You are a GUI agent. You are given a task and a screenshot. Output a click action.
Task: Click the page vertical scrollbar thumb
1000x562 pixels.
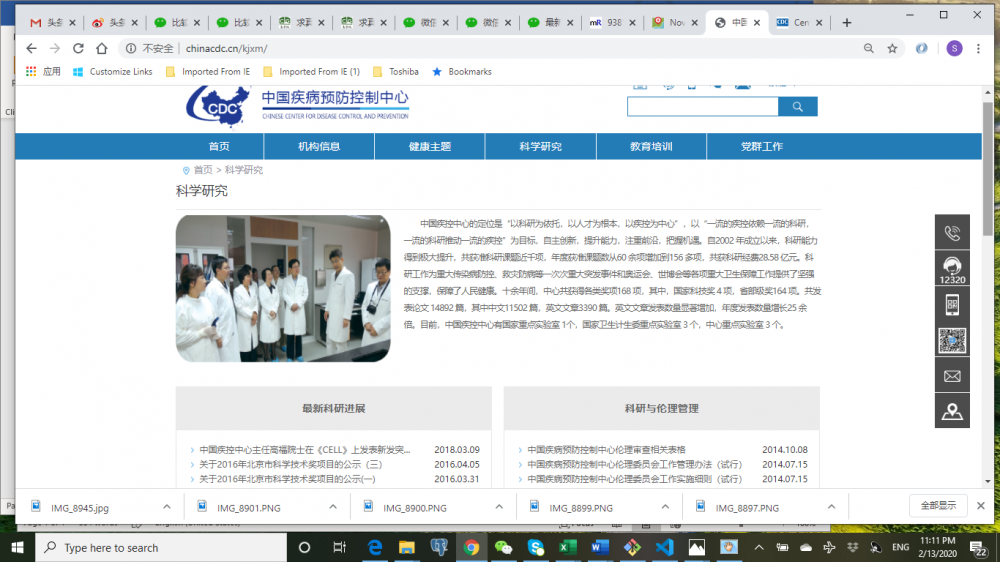pos(988,150)
